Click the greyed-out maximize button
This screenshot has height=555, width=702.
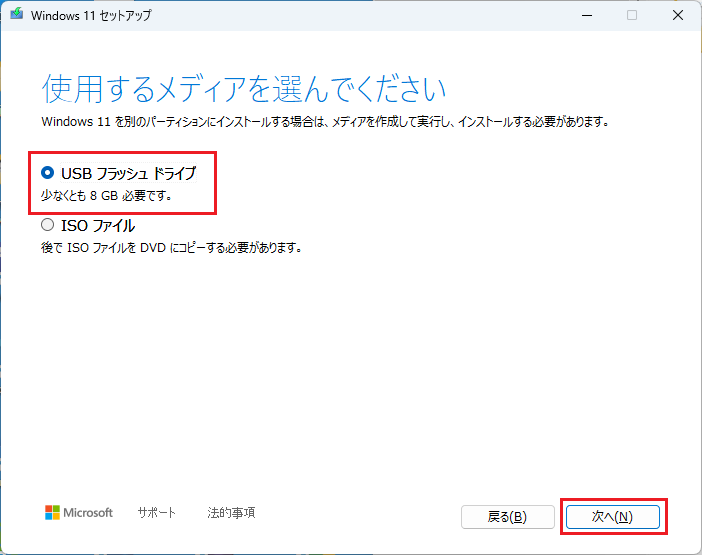[x=632, y=15]
